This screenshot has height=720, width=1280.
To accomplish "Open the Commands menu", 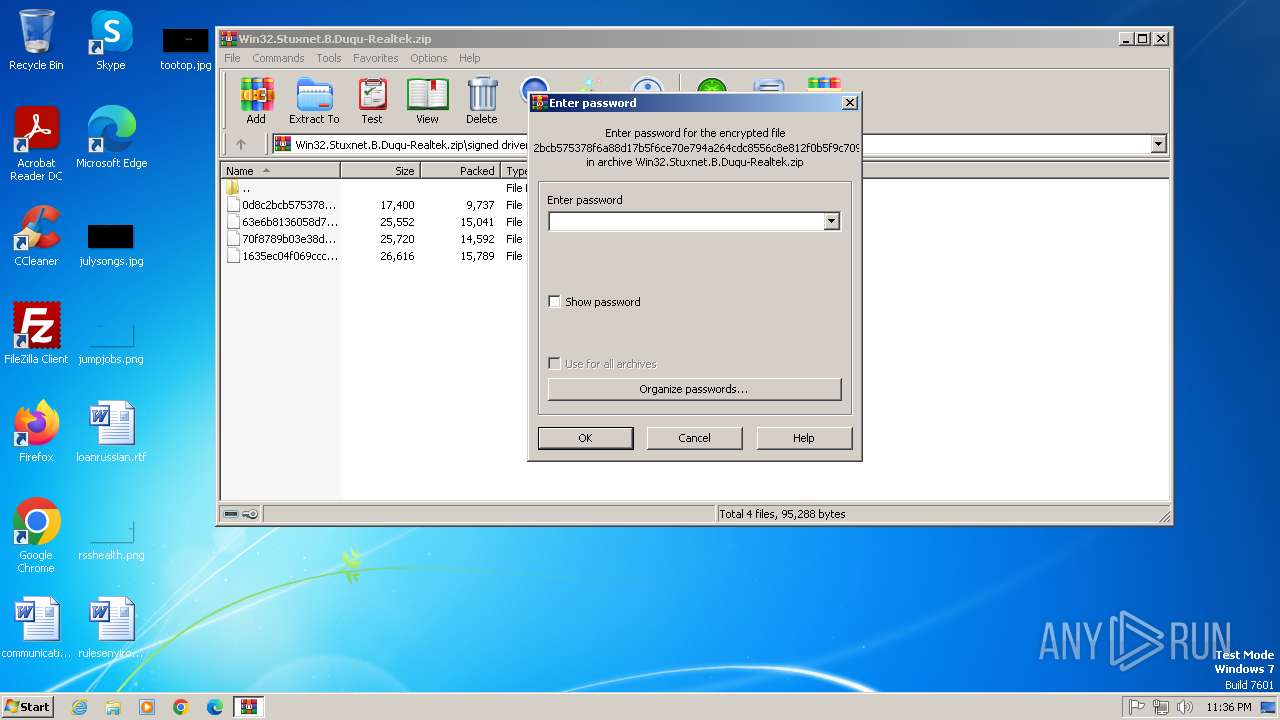I will tap(278, 58).
